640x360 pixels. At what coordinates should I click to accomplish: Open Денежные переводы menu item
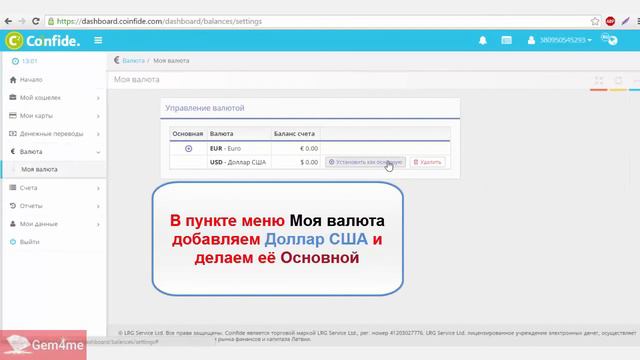pyautogui.click(x=51, y=133)
